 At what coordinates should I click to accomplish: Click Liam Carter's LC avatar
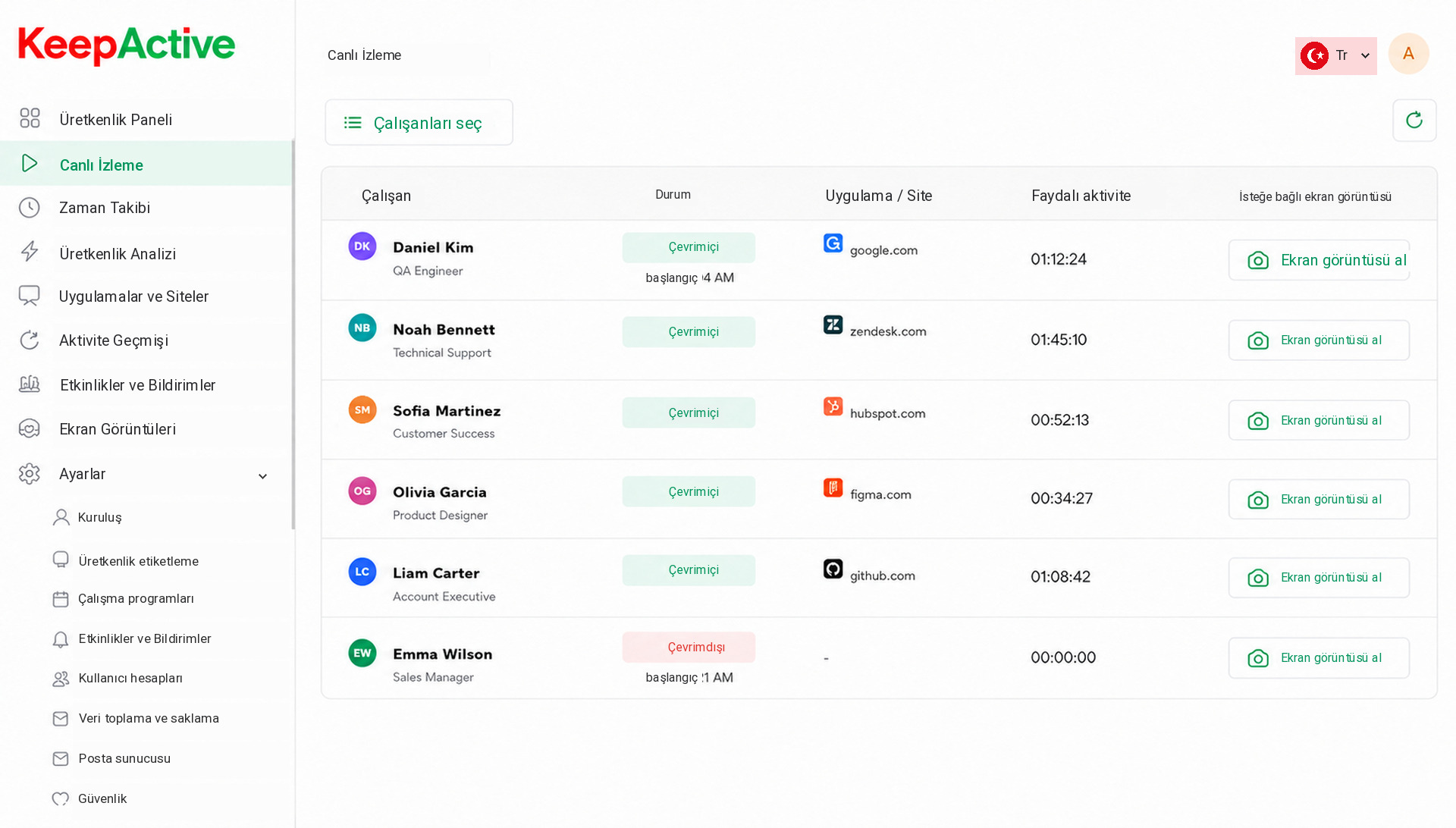362,572
